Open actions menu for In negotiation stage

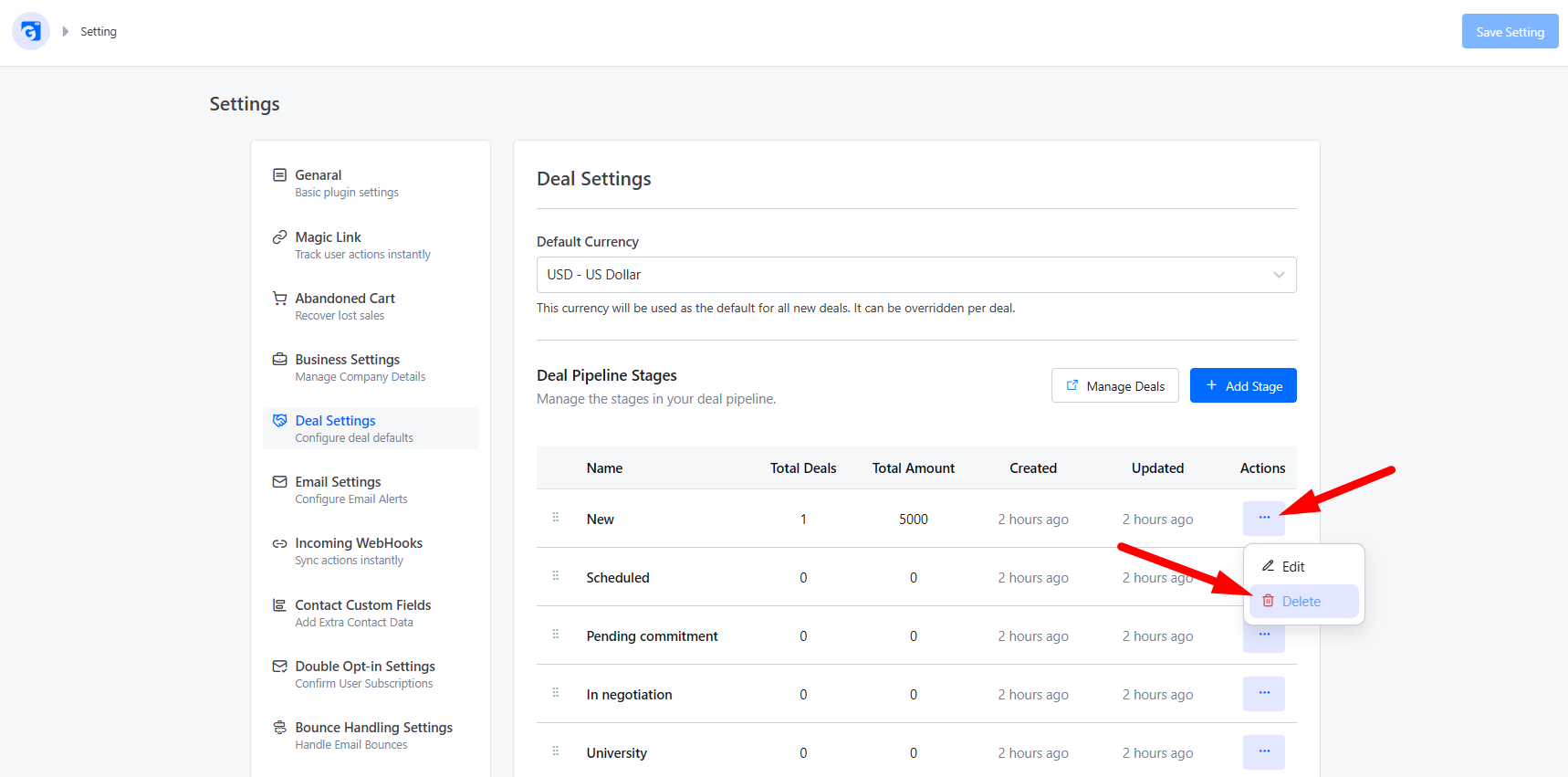tap(1263, 693)
